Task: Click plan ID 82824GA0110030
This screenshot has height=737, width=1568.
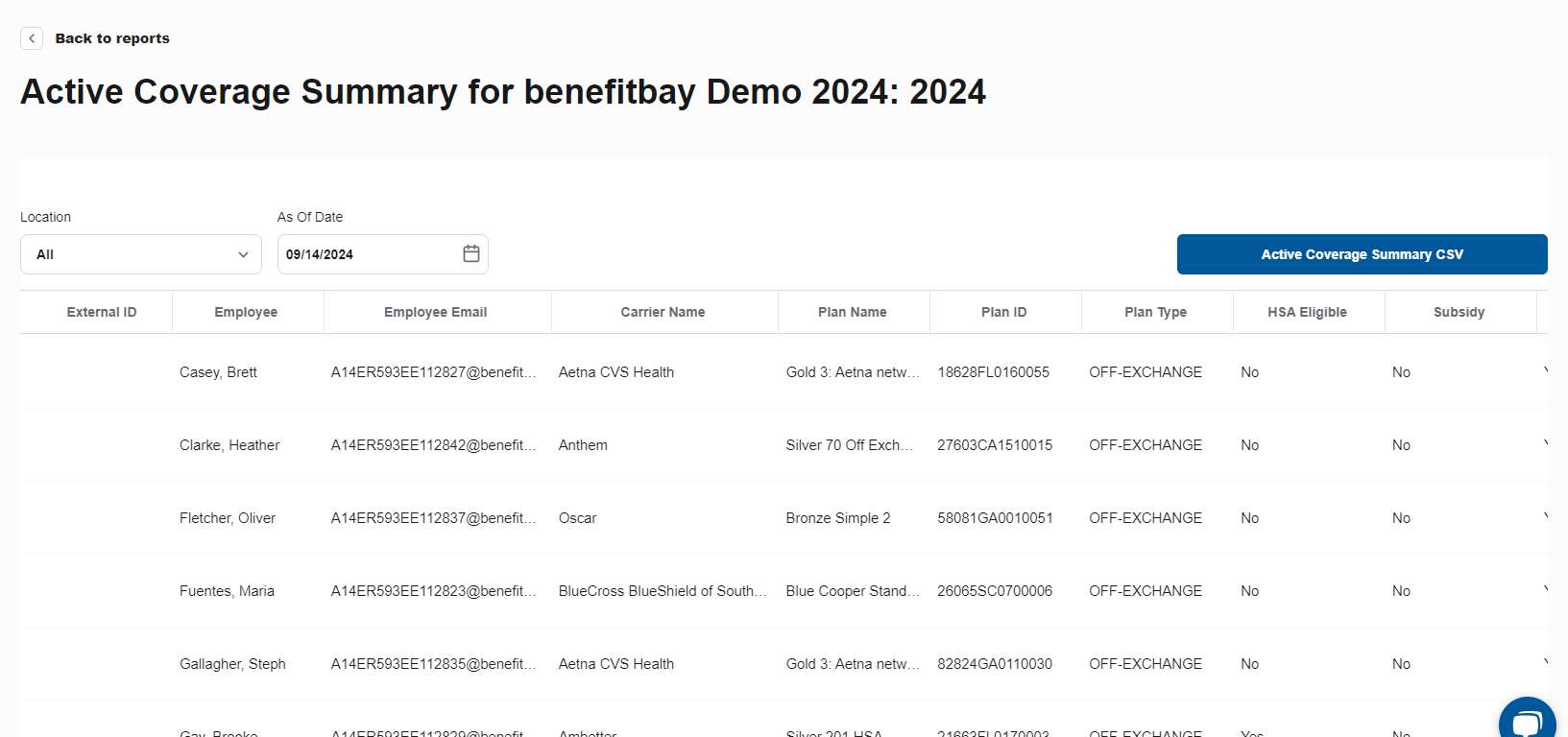Action: [x=995, y=664]
